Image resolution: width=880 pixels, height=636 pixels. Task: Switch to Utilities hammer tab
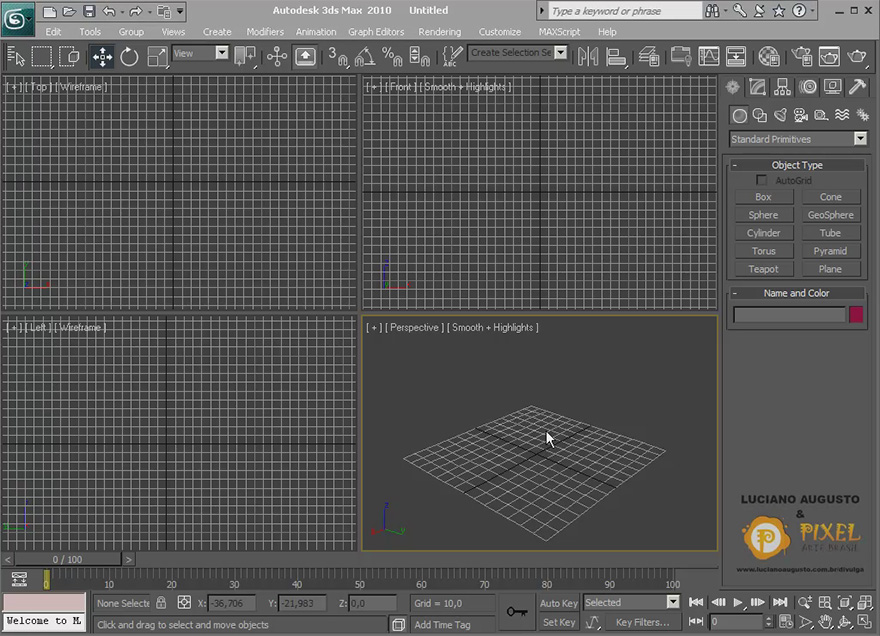point(858,86)
